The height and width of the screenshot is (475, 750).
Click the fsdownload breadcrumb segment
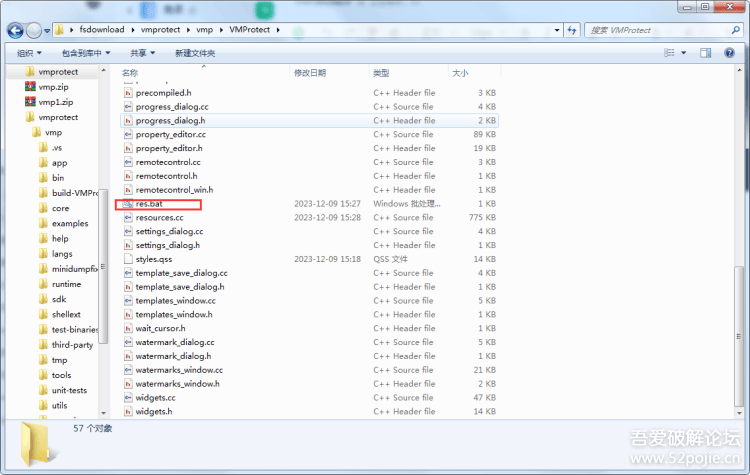click(101, 30)
